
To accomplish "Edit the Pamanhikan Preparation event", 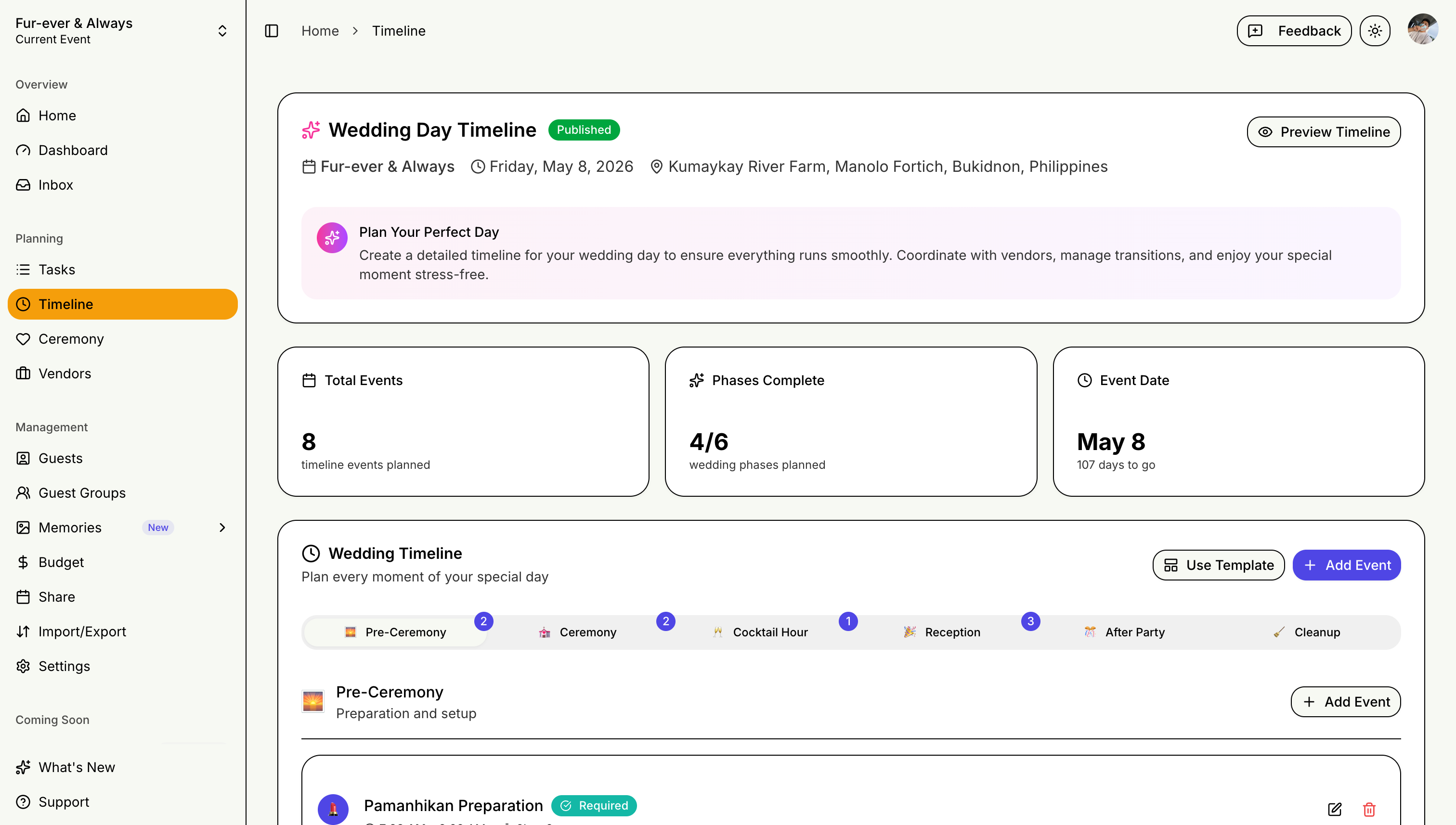I will (x=1334, y=809).
